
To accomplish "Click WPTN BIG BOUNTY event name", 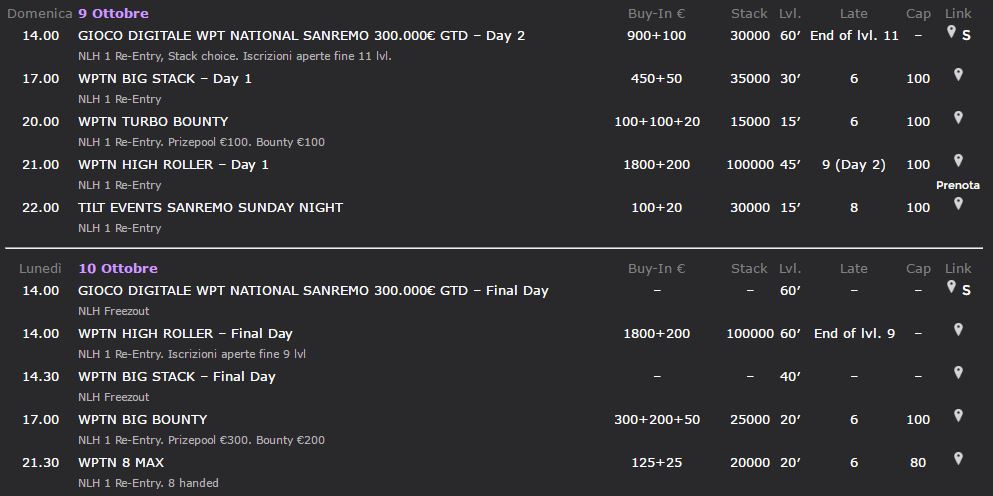I will click(x=142, y=419).
